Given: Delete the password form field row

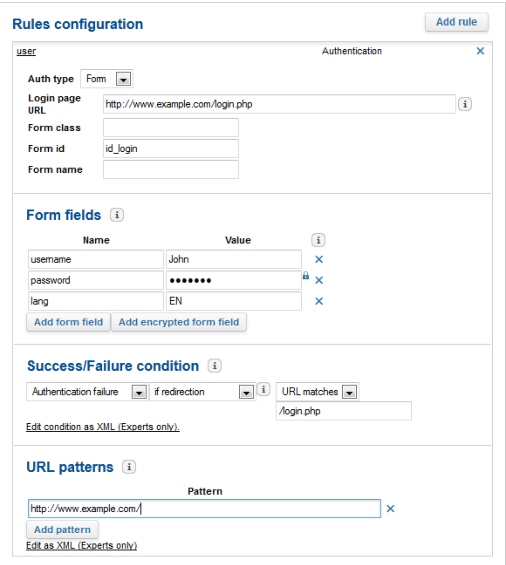Looking at the screenshot, I should (319, 280).
